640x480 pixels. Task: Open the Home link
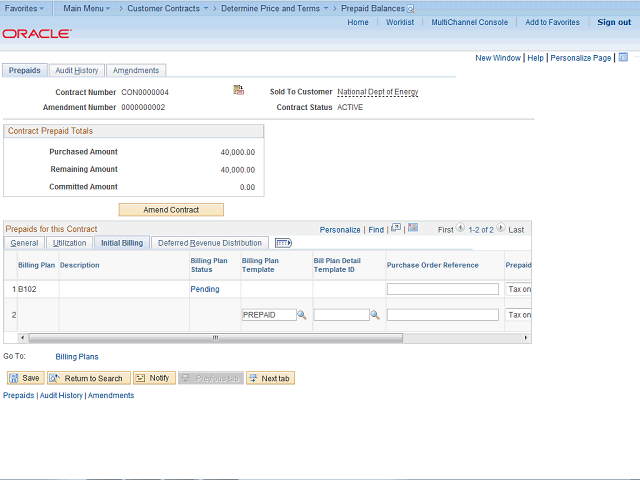click(358, 22)
